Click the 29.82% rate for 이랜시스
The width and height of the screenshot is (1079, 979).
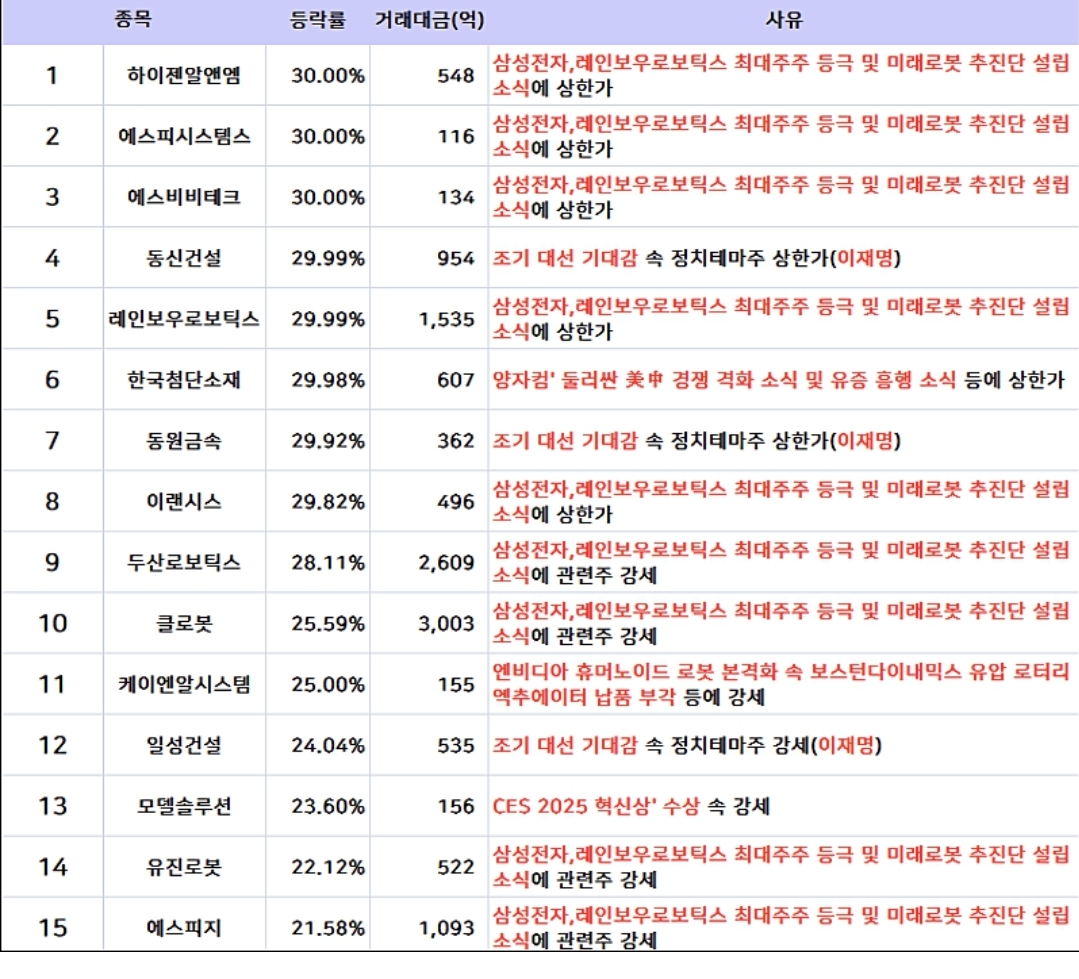click(x=328, y=502)
